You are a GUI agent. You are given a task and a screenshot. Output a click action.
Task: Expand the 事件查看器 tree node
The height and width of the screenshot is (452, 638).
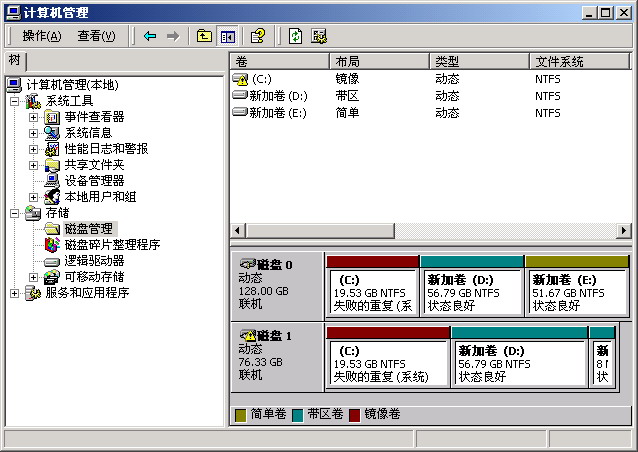tap(33, 117)
